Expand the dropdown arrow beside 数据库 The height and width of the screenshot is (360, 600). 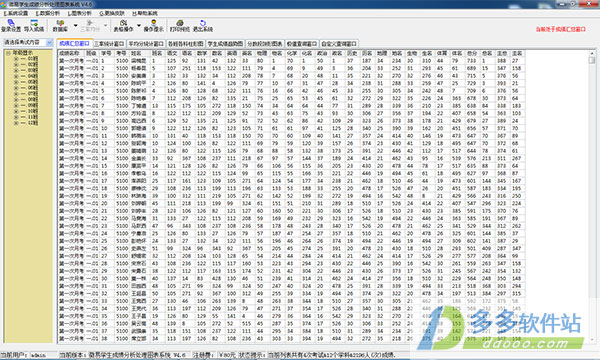click(75, 26)
